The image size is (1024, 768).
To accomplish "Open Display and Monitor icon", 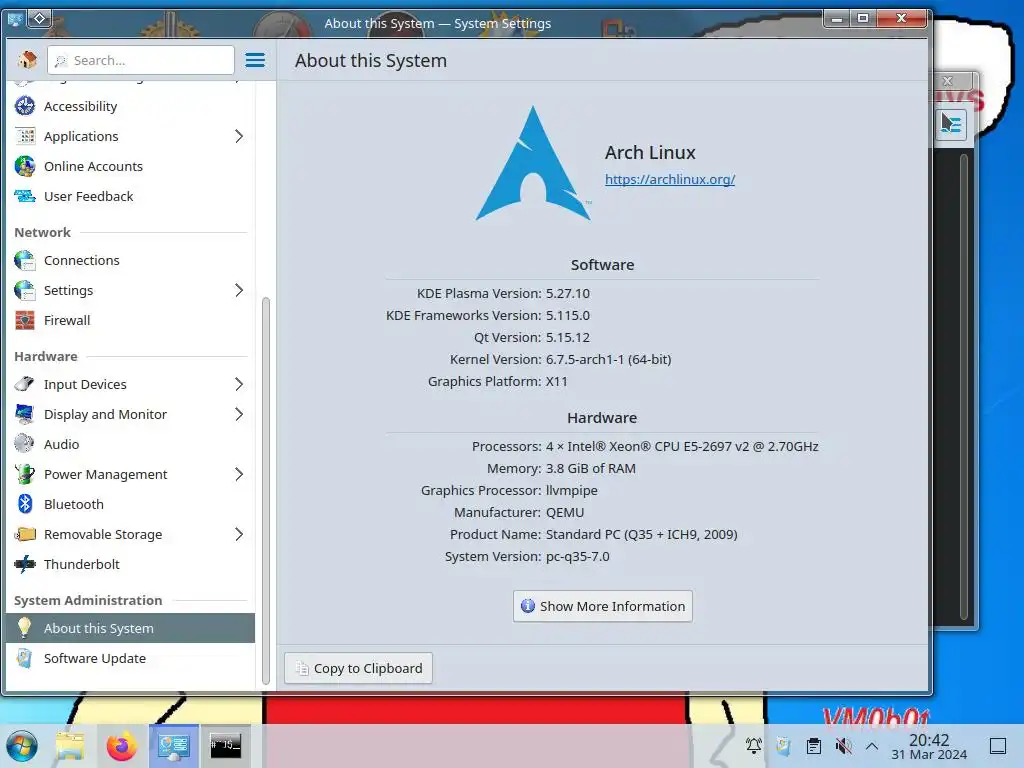I will [25, 415].
